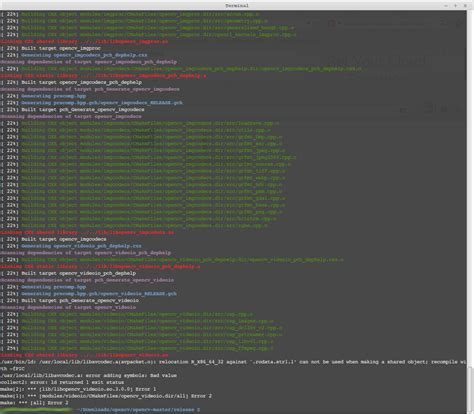This screenshot has height=414, width=474.
Task: Click 'Scanning dependencies of target opencv_videoio' line
Action: [x=68, y=307]
